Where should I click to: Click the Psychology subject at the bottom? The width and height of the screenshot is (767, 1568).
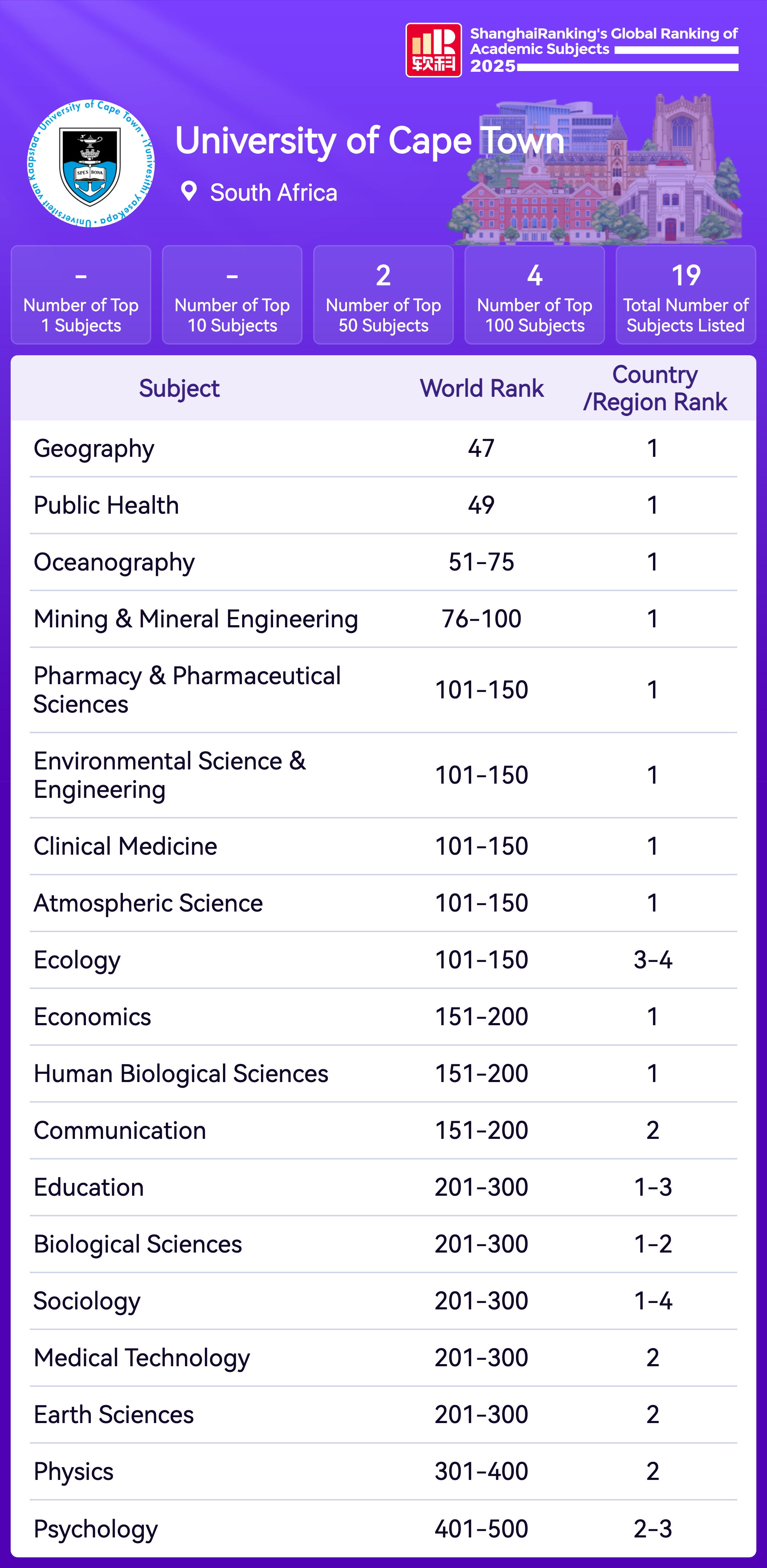pyautogui.click(x=96, y=1529)
